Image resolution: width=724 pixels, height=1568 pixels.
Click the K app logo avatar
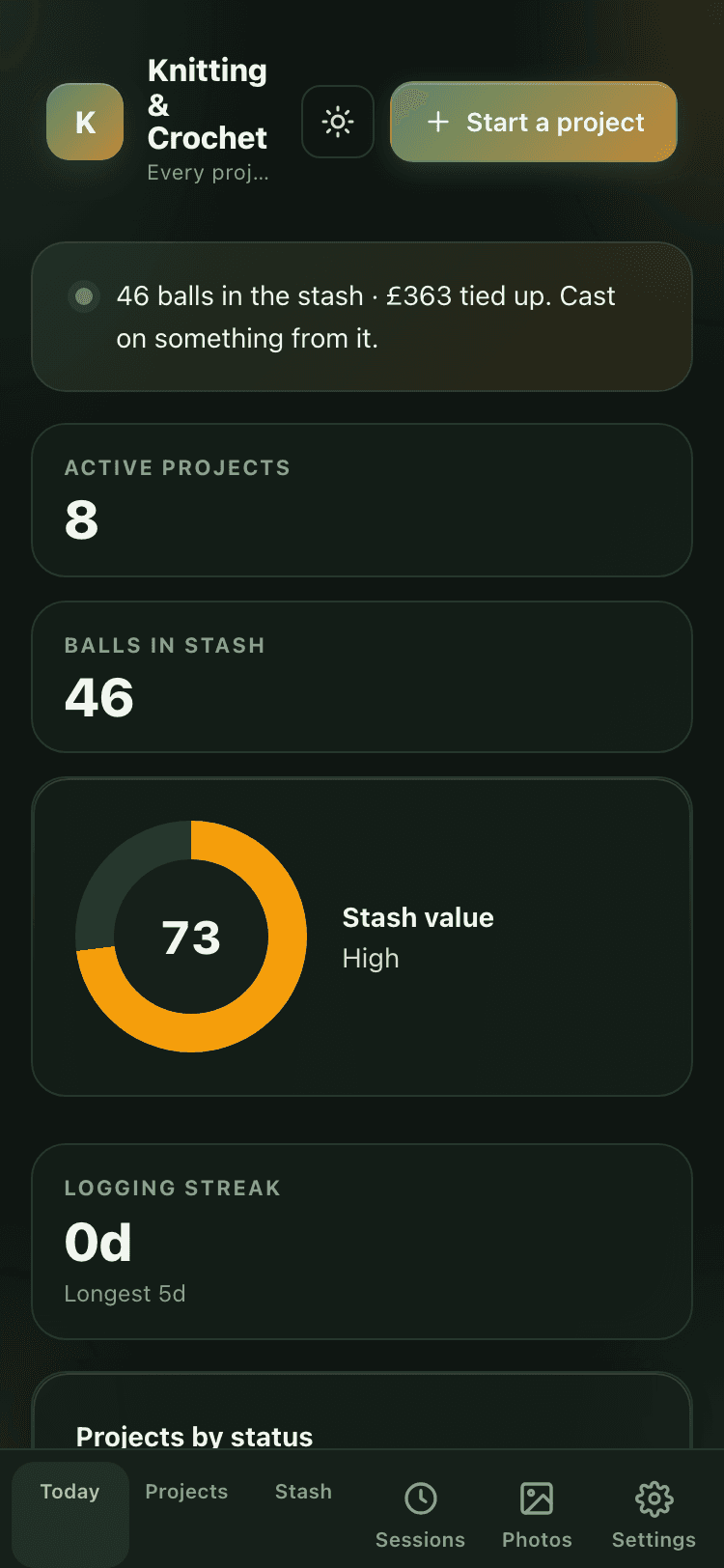coord(85,122)
